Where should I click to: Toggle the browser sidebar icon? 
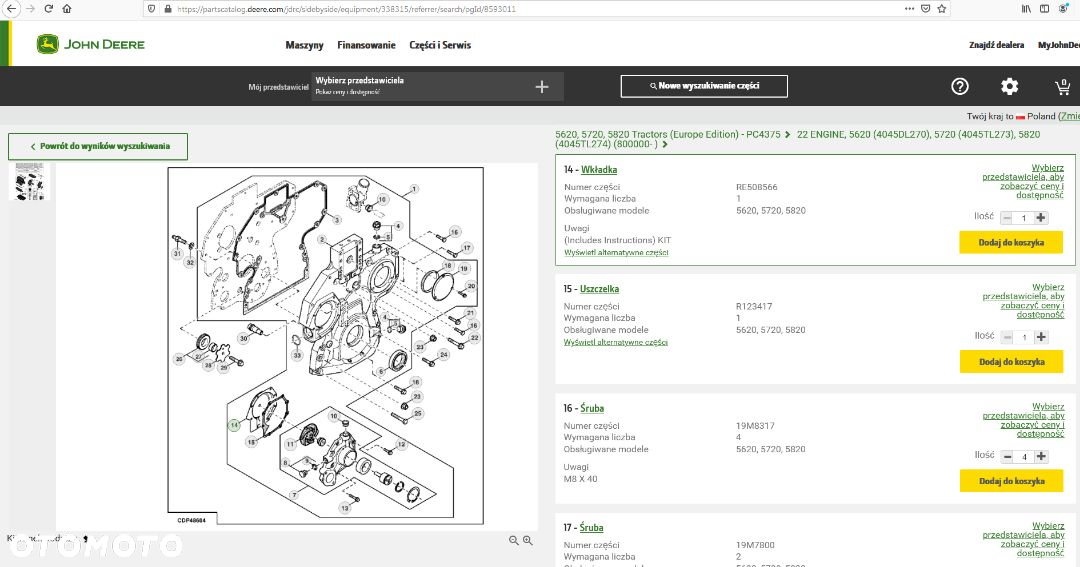click(1044, 8)
